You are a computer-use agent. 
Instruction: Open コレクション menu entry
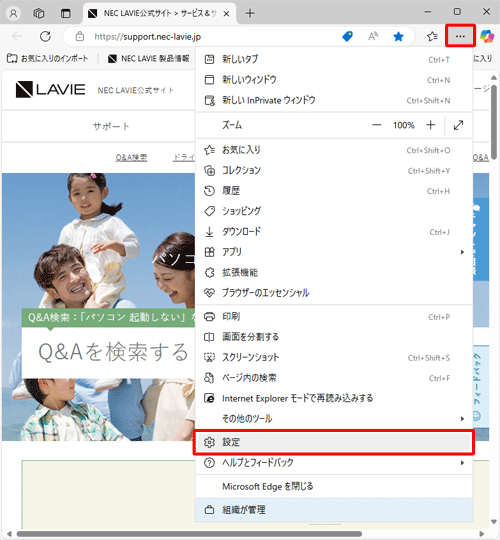coord(334,170)
